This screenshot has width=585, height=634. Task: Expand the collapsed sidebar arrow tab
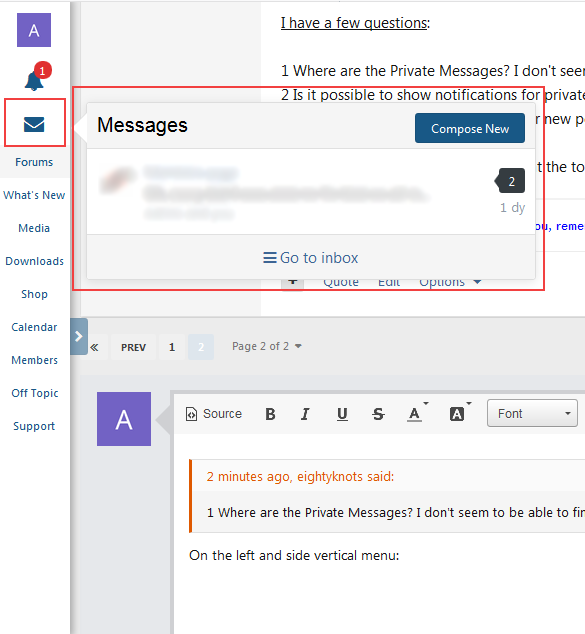pyautogui.click(x=79, y=336)
